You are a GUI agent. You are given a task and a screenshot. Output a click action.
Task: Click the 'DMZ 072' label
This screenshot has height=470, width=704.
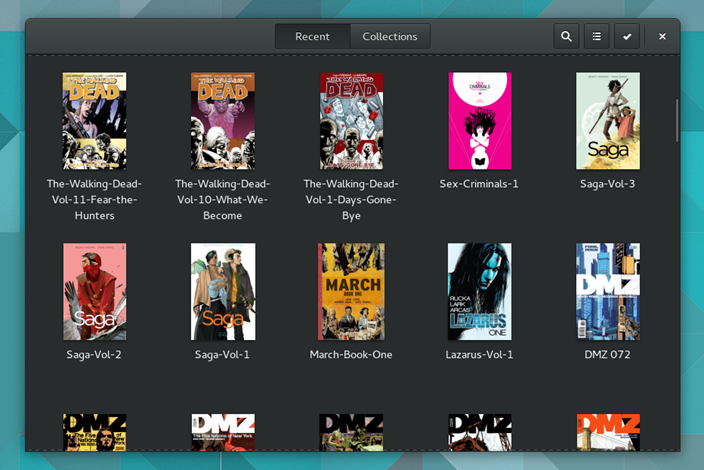point(607,355)
